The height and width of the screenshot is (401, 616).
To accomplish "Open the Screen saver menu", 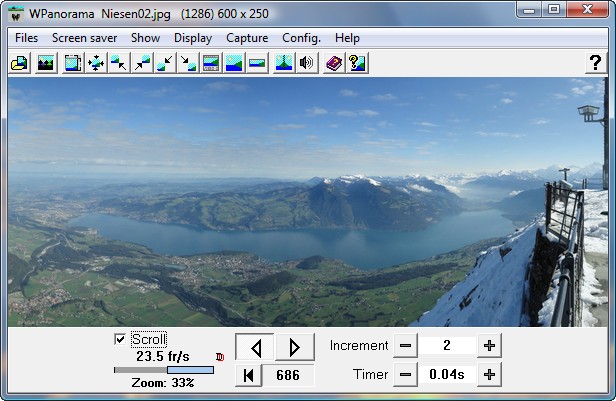I will point(84,38).
